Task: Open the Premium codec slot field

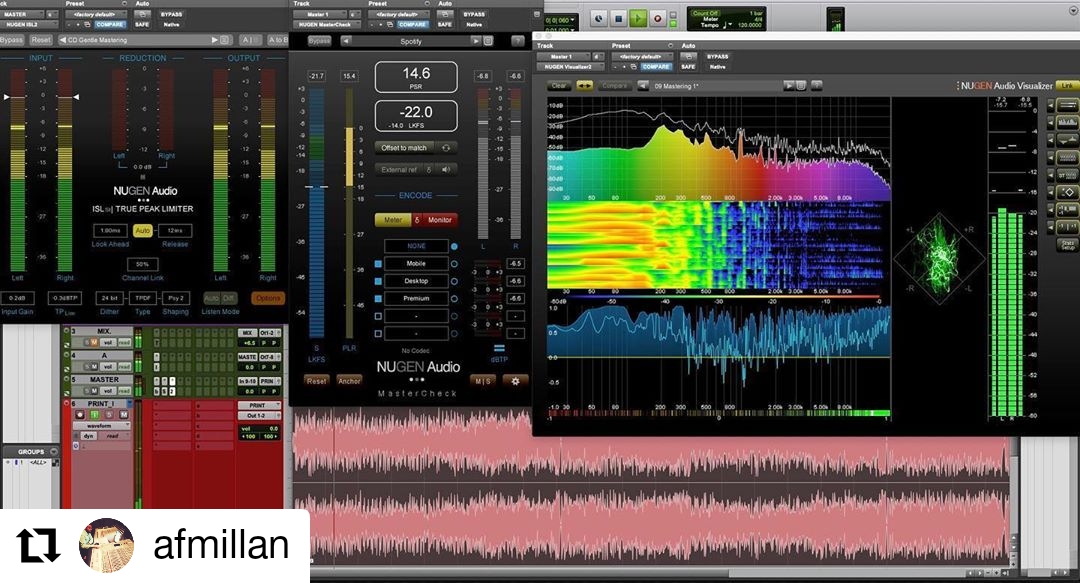Action: [x=416, y=298]
